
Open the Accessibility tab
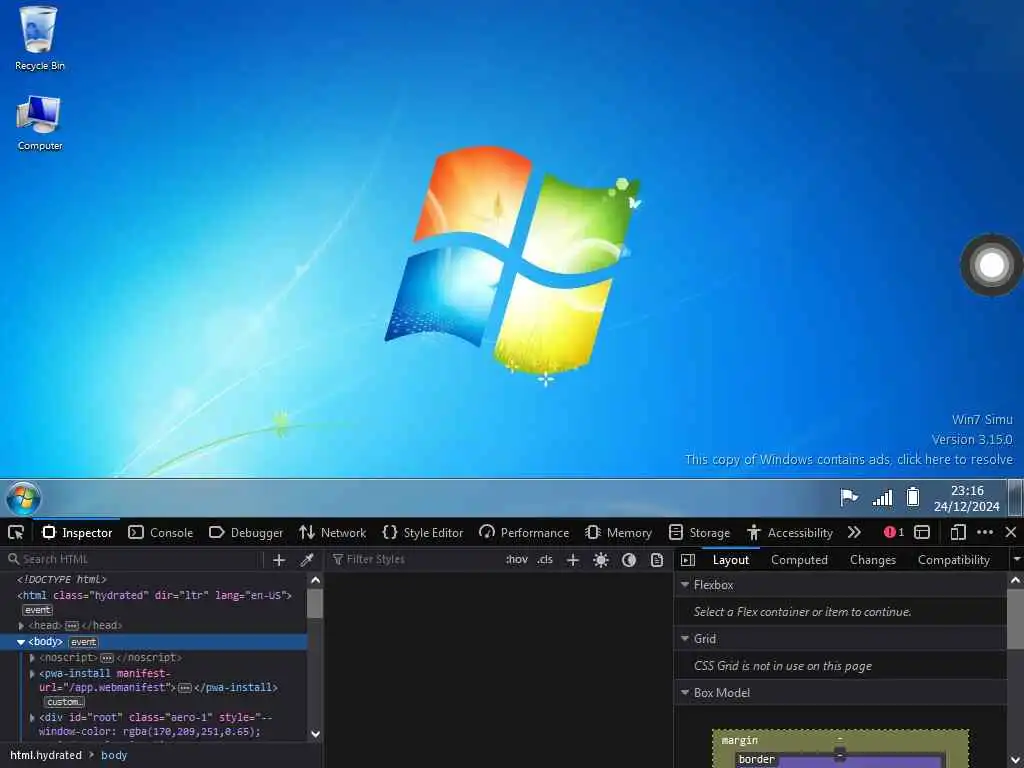790,533
